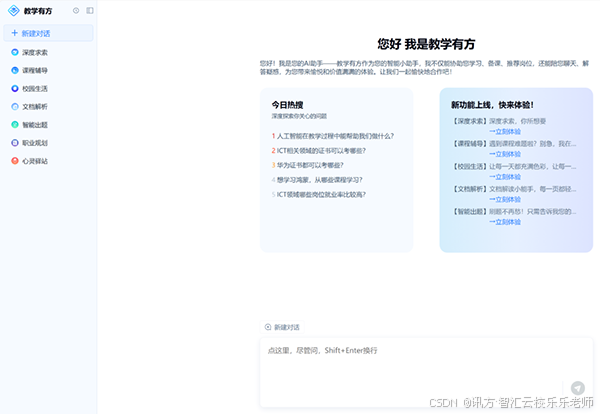Open hot search 2 ICT相关领域的证书可以考哪些
The height and width of the screenshot is (414, 600).
click(319, 151)
